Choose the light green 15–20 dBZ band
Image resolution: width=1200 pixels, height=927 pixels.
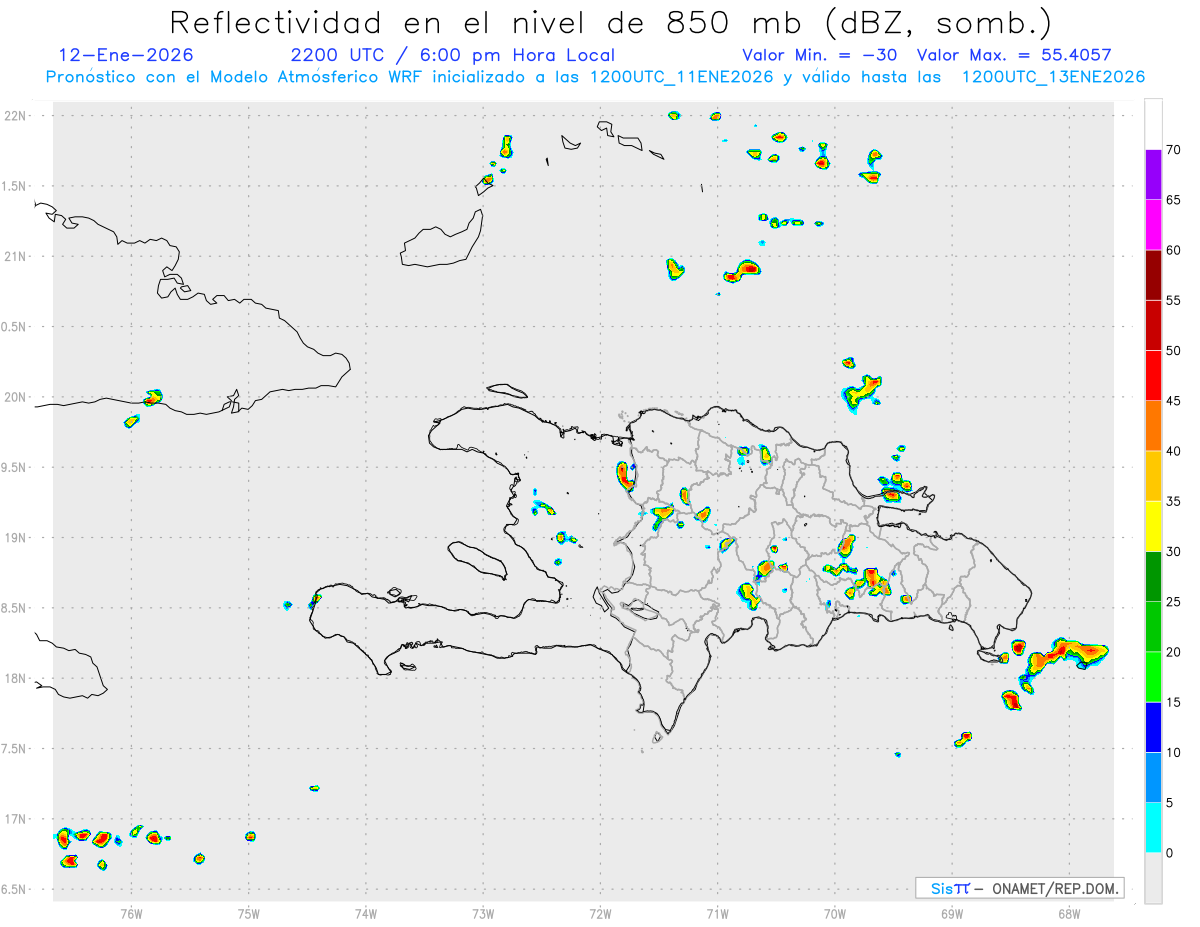(x=1153, y=677)
